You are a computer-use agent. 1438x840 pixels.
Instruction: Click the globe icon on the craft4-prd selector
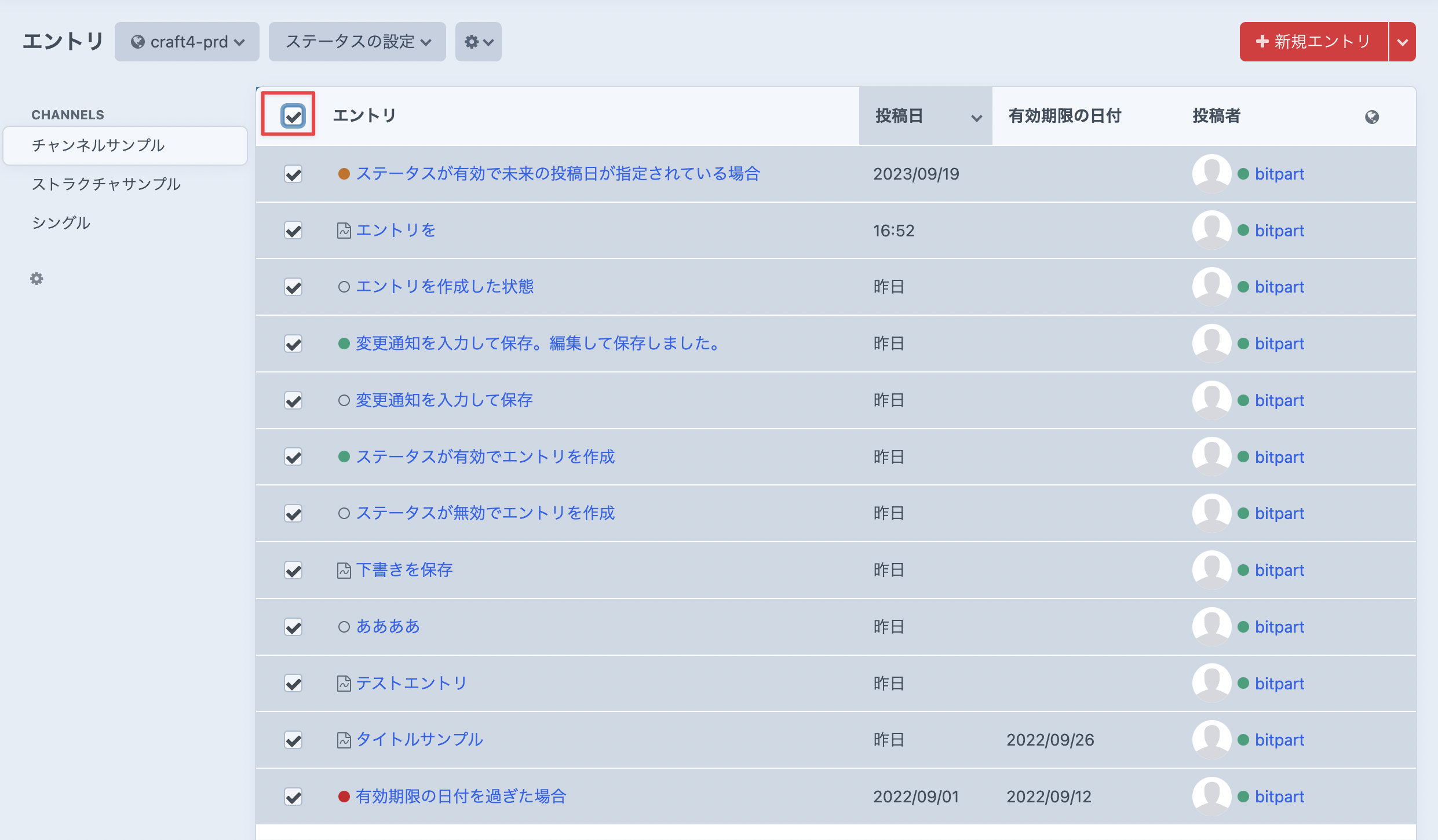tap(139, 41)
